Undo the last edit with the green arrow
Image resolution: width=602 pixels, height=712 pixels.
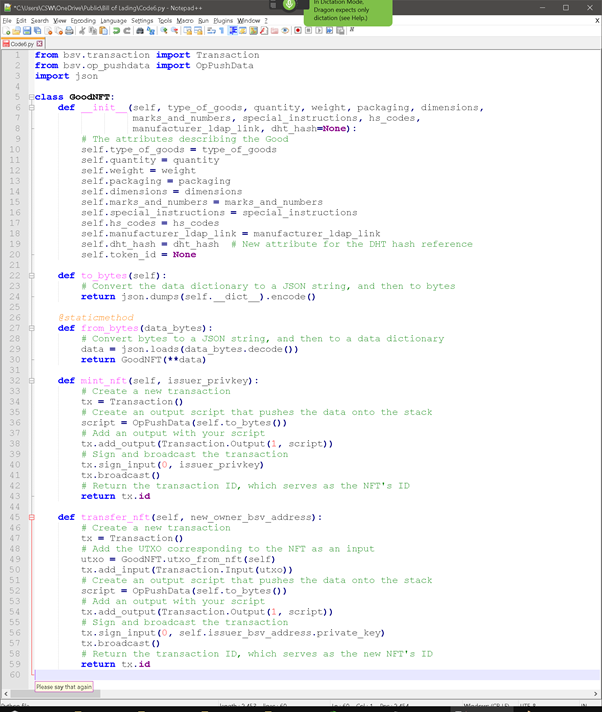pyautogui.click(x=116, y=31)
